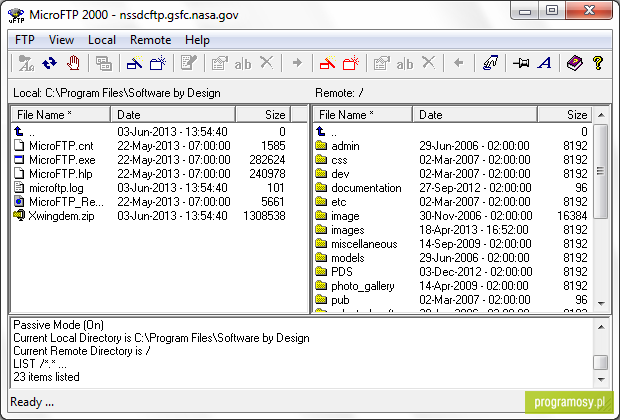Viewport: 620px width, 420px height.
Task: Open the Local menu
Action: [102, 40]
